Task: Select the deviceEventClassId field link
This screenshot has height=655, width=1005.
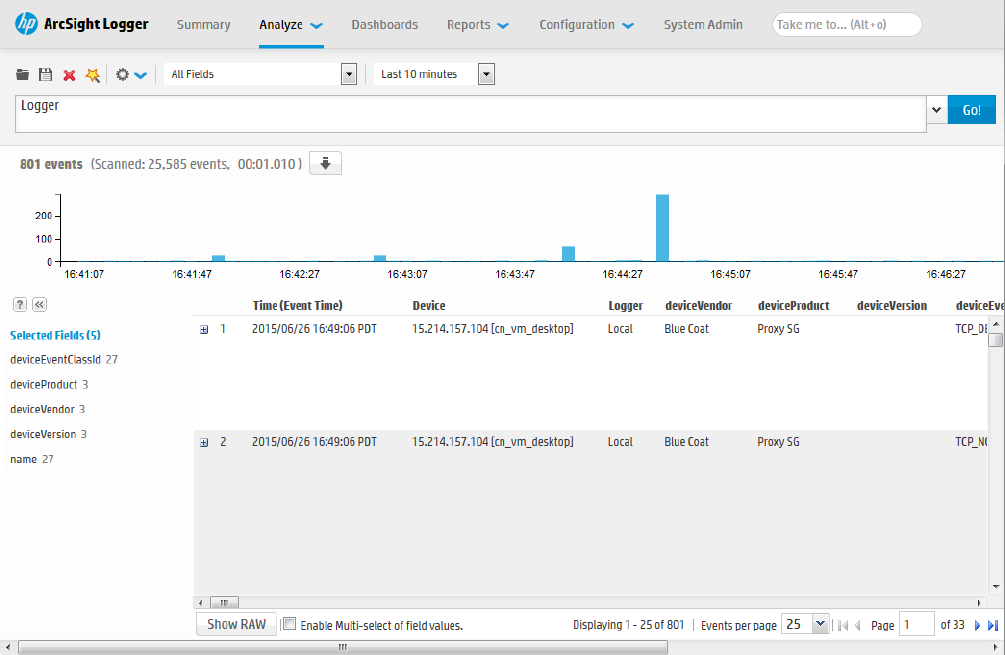Action: click(55, 360)
